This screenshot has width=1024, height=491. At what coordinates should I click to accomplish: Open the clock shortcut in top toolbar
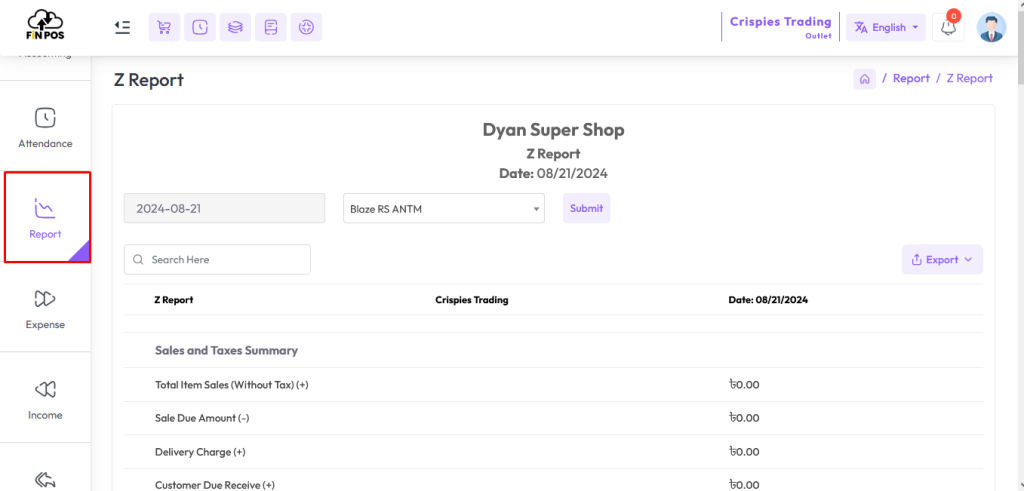click(x=200, y=28)
